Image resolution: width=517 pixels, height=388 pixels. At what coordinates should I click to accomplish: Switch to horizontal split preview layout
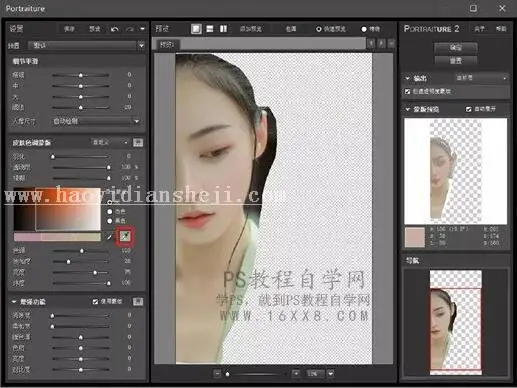(210, 29)
